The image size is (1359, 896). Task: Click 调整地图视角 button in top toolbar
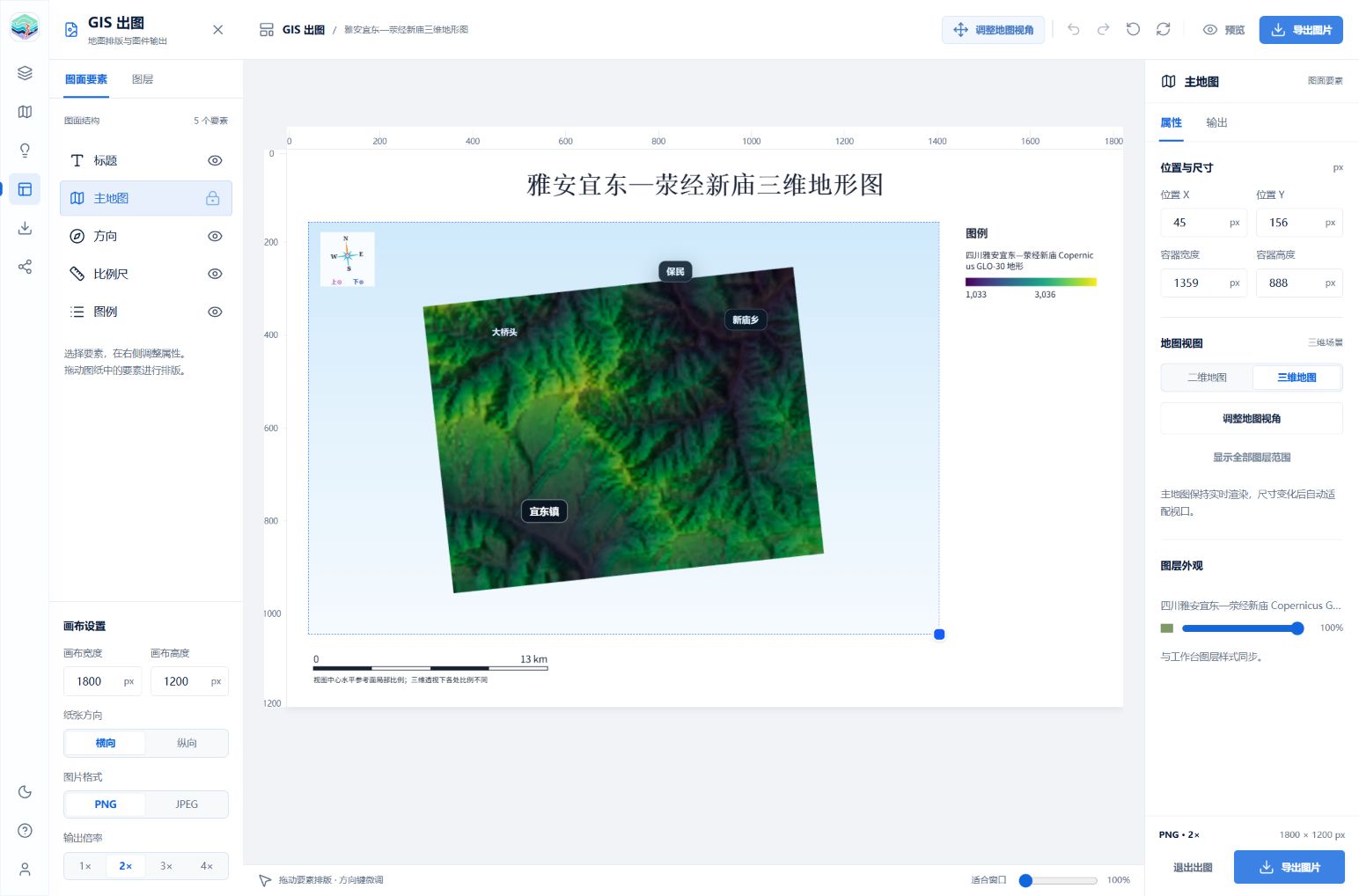pos(994,30)
